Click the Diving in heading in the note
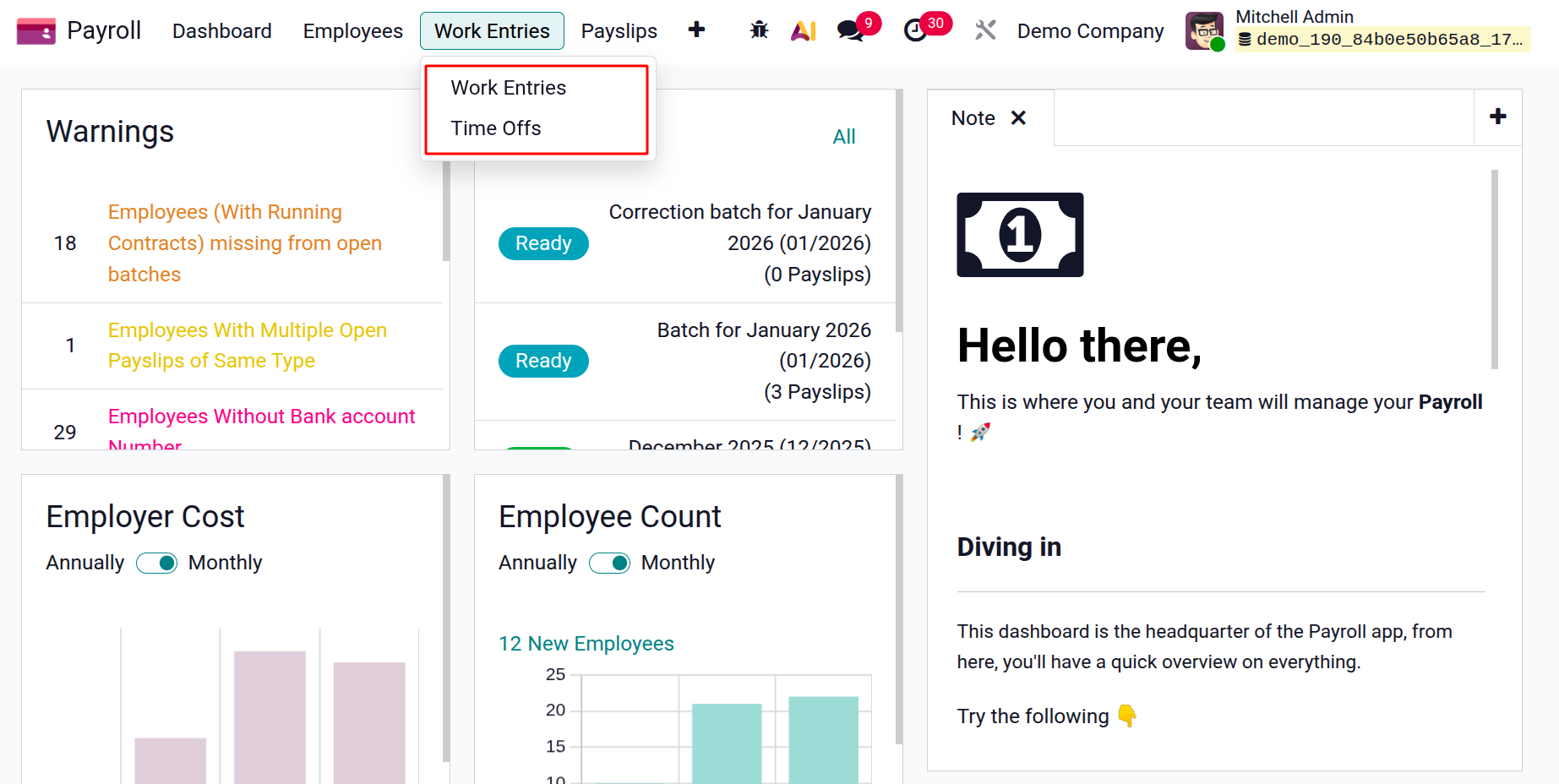The image size is (1559, 784). 1009,547
